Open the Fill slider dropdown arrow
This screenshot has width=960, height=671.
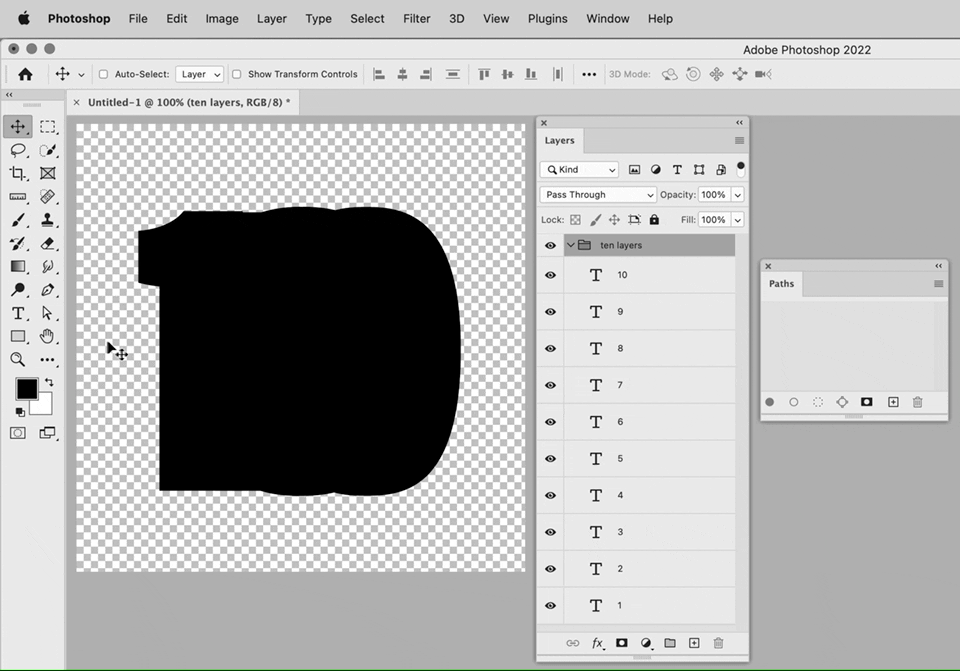click(738, 220)
